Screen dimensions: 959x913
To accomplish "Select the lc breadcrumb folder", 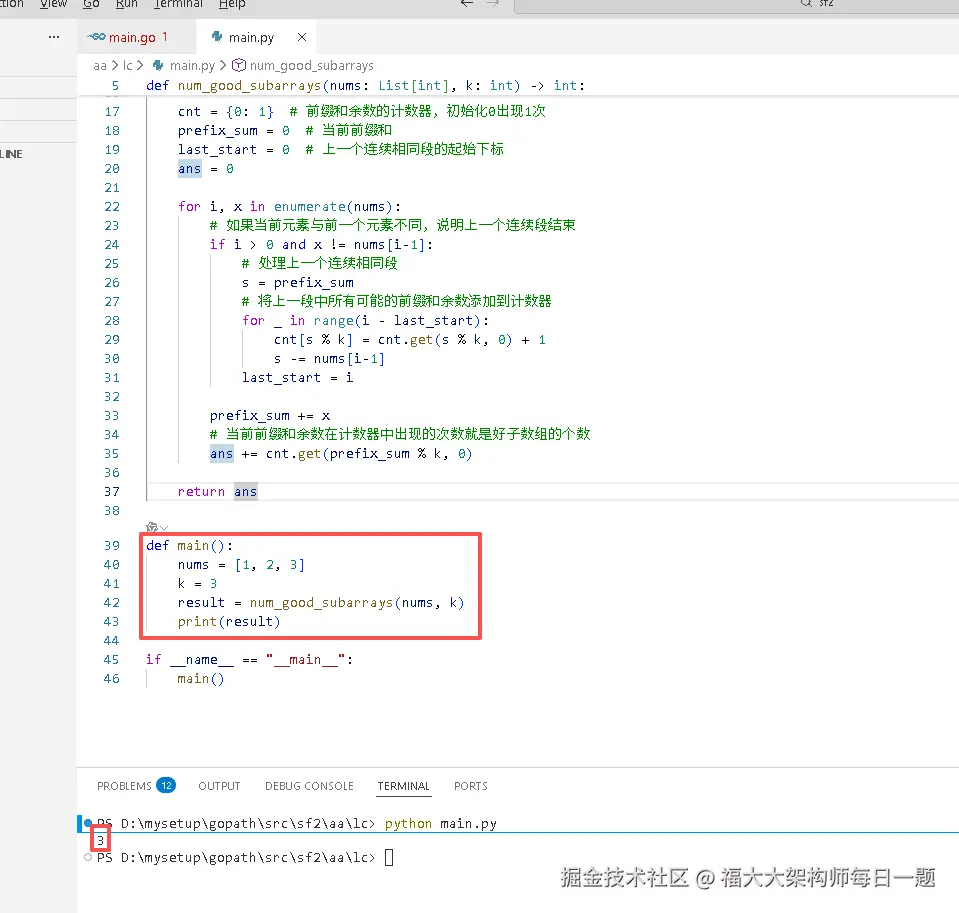I will [x=127, y=65].
